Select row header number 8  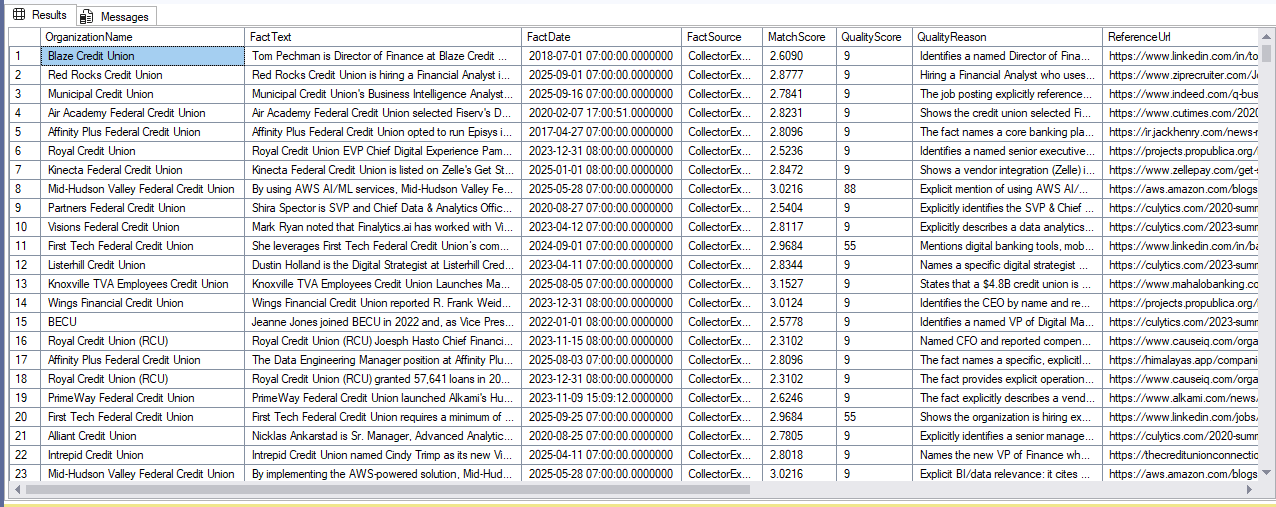pyautogui.click(x=24, y=189)
